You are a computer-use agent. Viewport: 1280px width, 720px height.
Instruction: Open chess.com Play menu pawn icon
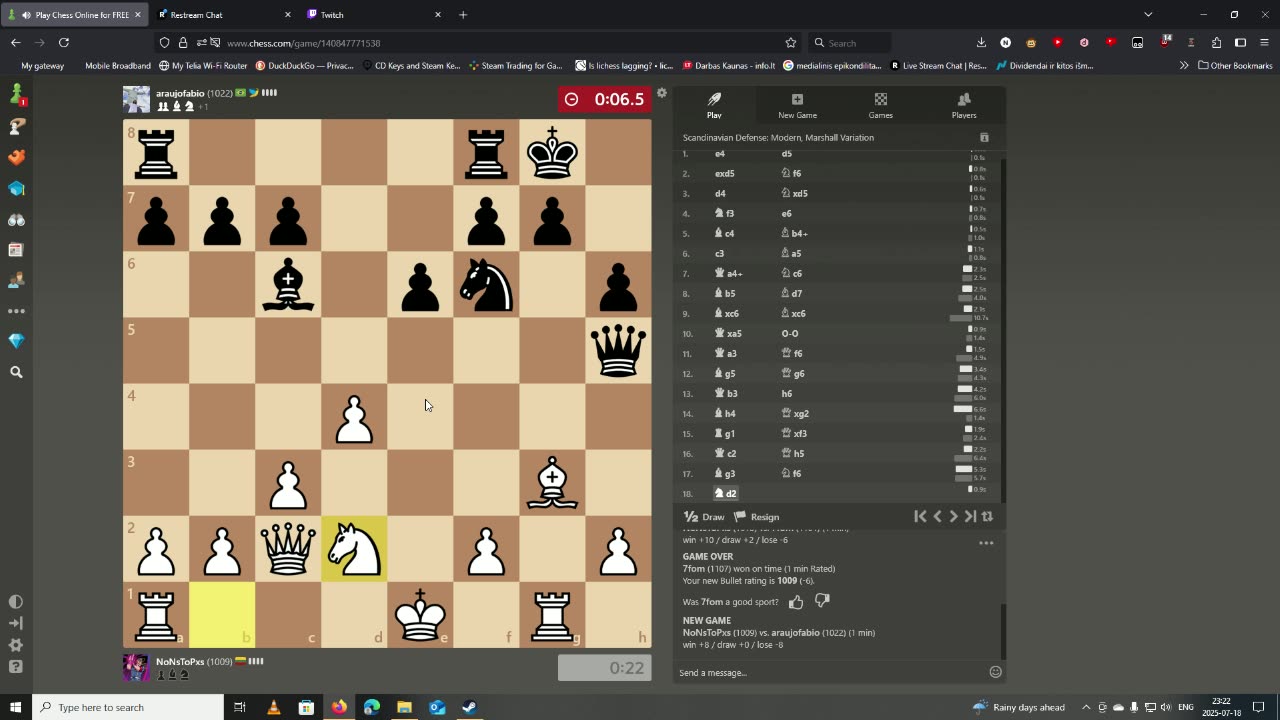(x=16, y=96)
